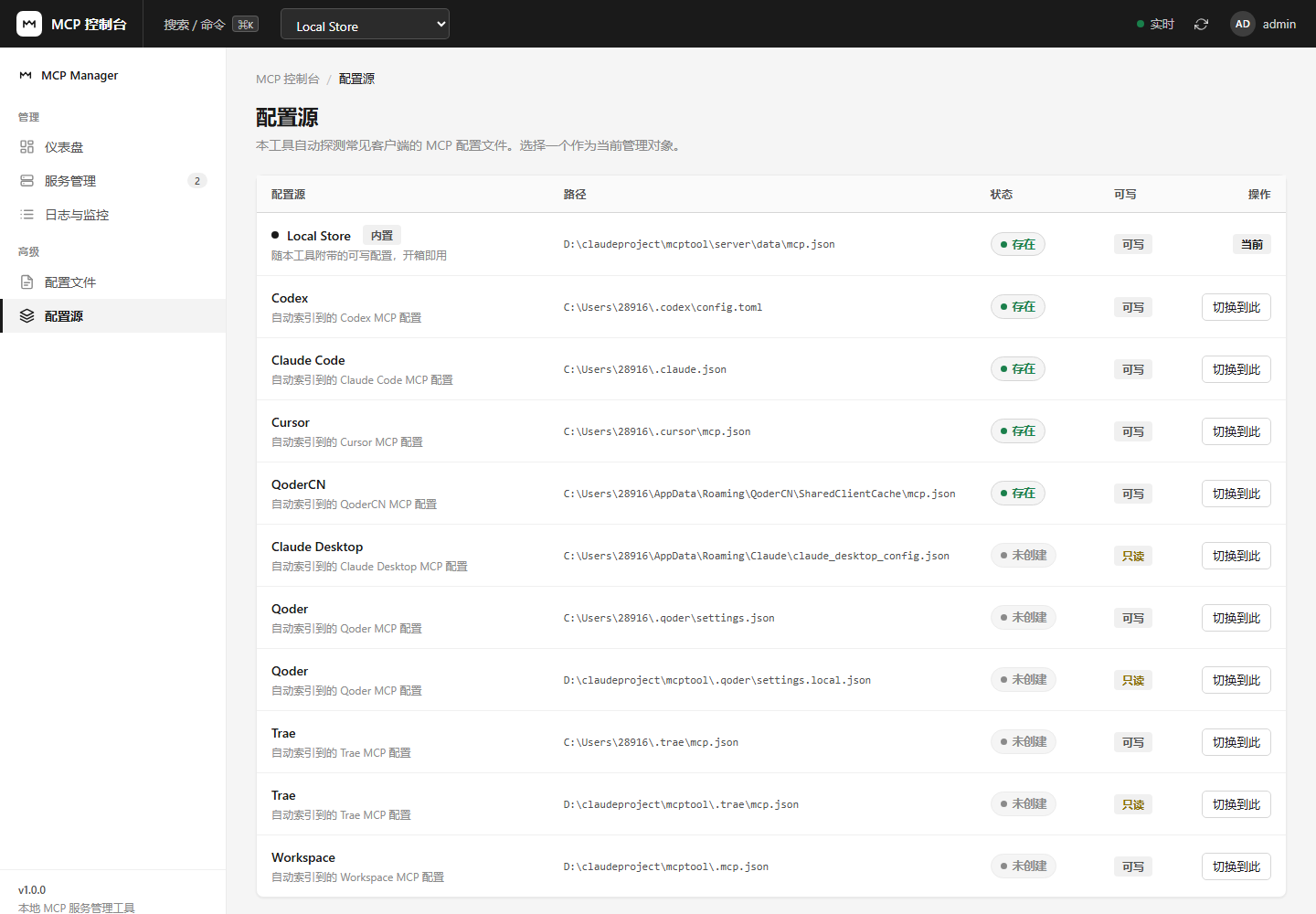Click 切换到此 for Cursor row
1316x914 pixels.
click(x=1236, y=431)
